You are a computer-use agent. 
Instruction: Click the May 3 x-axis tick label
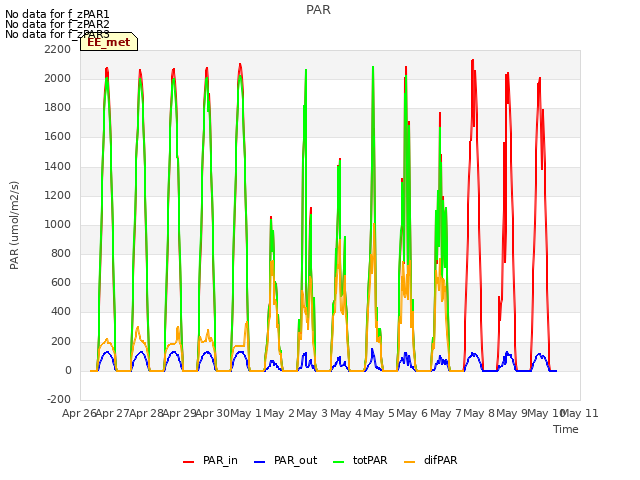click(x=312, y=413)
